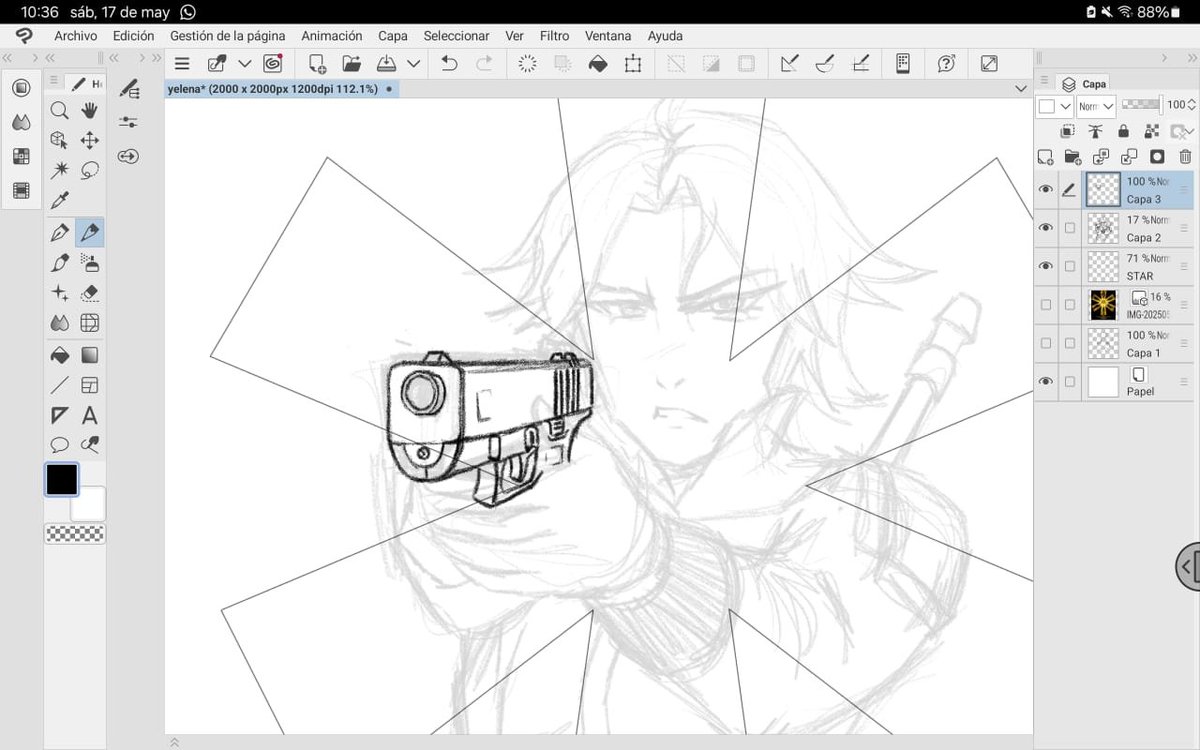Select the highlighted Pencil tool

pos(90,233)
